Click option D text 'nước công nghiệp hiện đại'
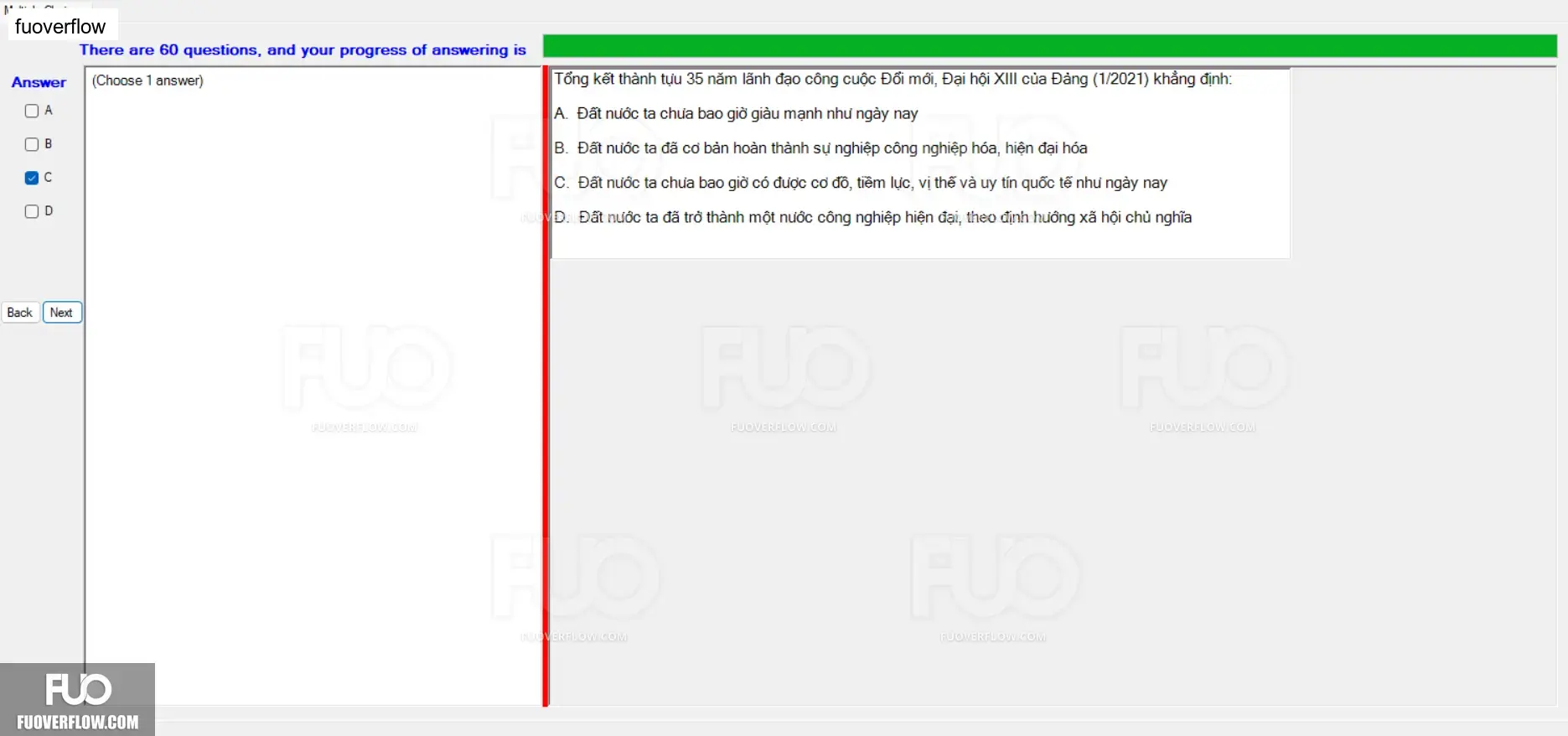1568x736 pixels. coord(872,217)
